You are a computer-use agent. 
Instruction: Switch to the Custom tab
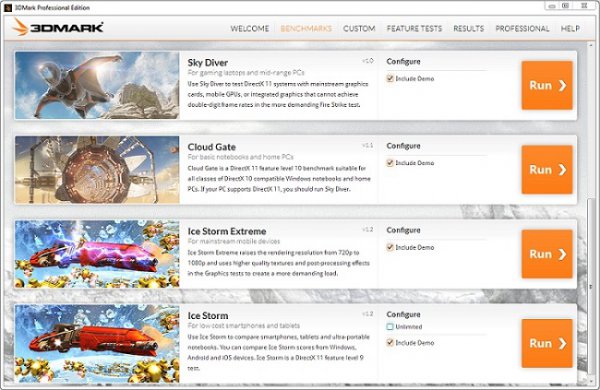[x=359, y=28]
